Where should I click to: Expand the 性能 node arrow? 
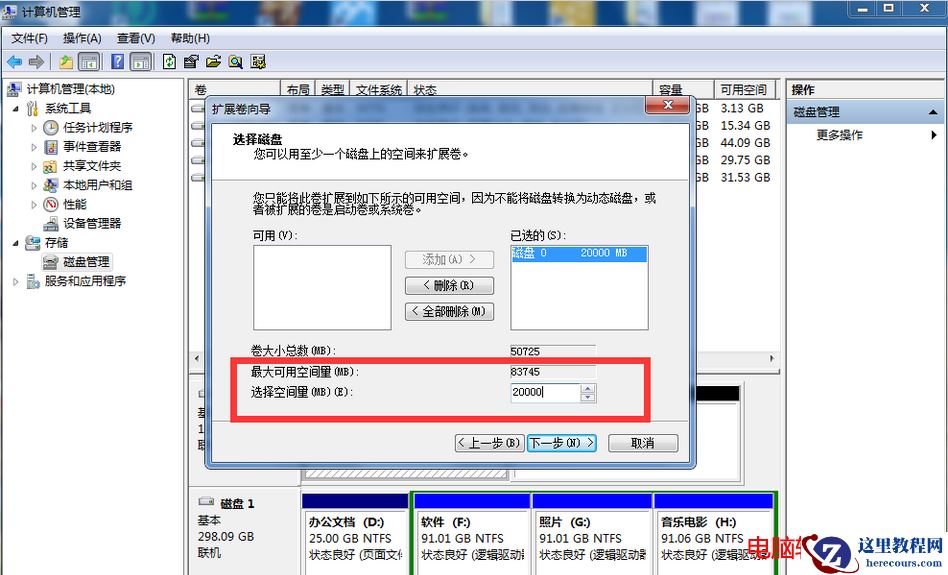(x=34, y=205)
